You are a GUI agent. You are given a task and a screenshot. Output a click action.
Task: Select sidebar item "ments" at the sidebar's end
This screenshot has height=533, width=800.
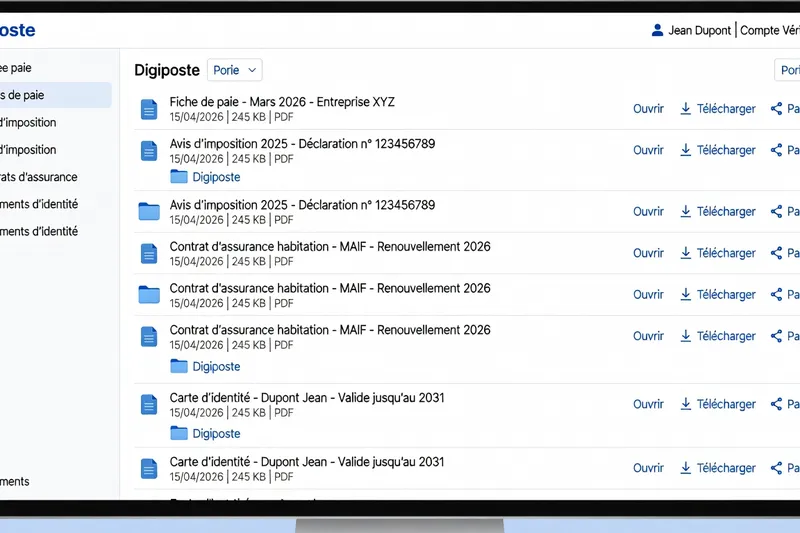pos(15,481)
